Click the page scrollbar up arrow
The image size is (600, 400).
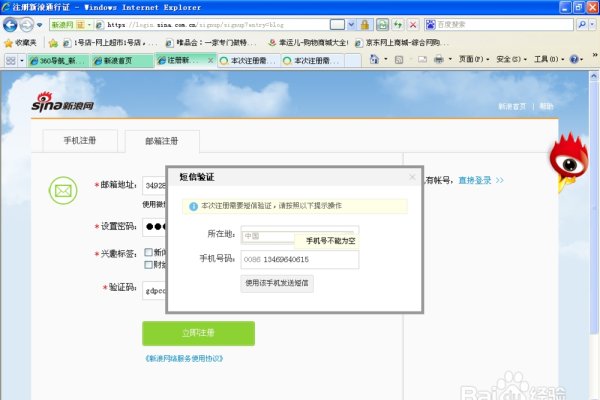[x=593, y=76]
